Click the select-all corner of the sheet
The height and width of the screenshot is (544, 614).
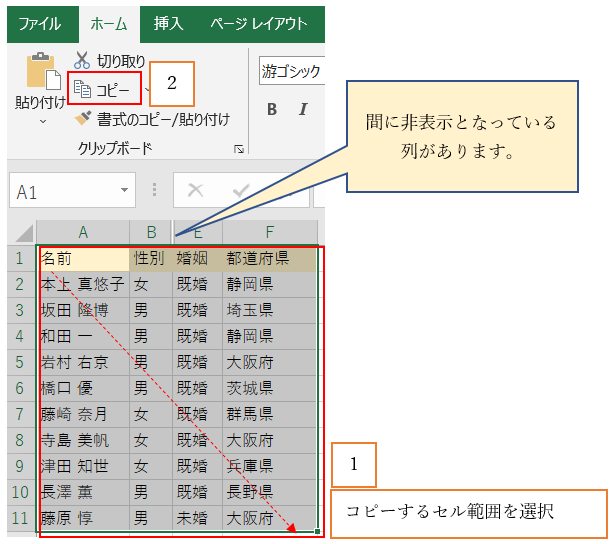[x=23, y=232]
